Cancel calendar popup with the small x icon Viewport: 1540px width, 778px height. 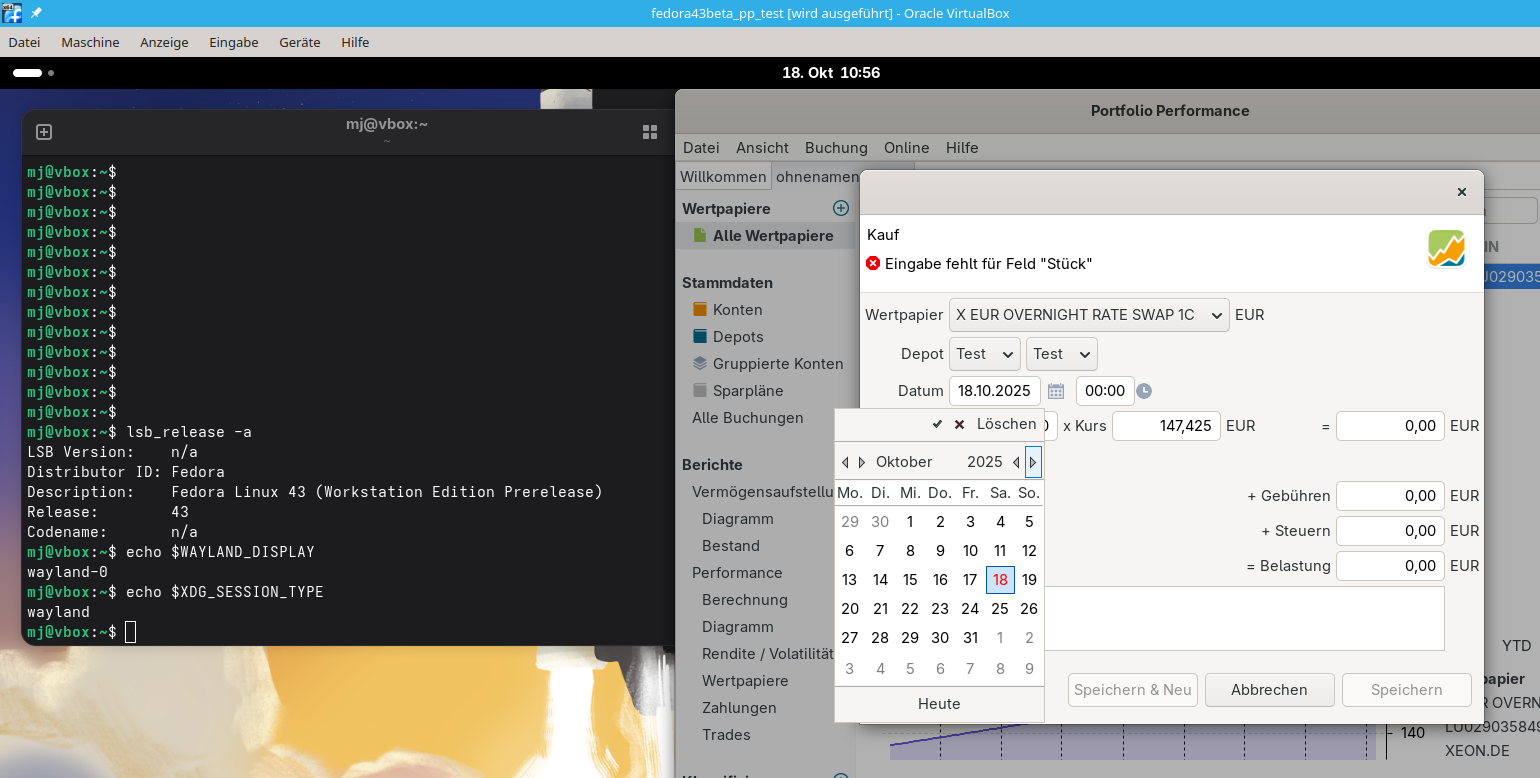960,424
